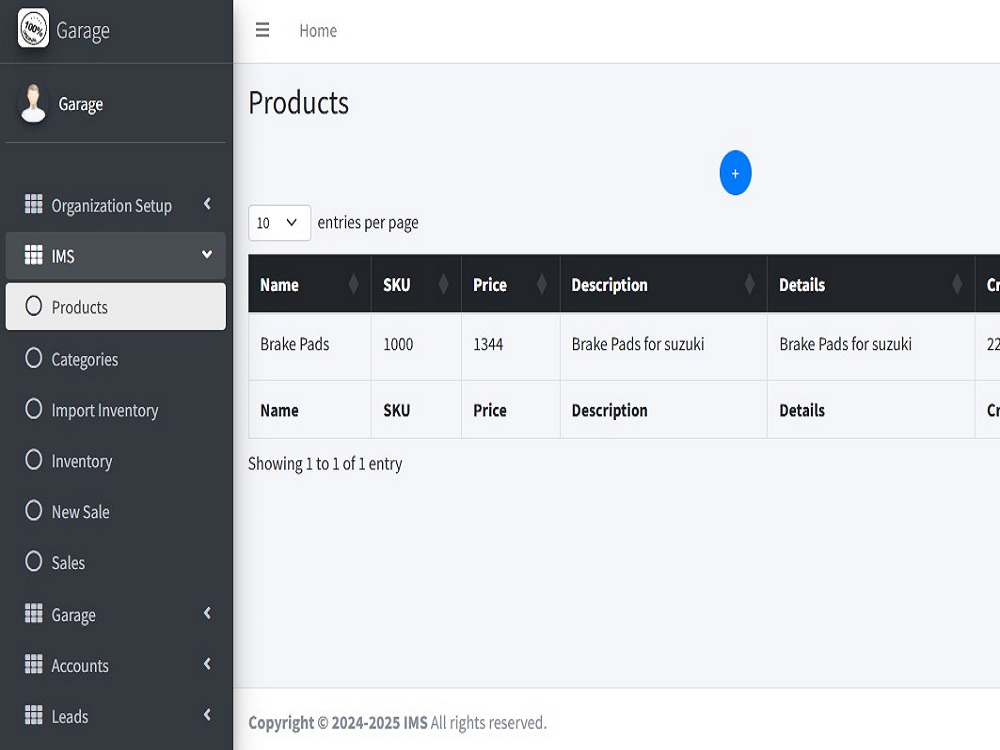Image resolution: width=1000 pixels, height=750 pixels.
Task: Toggle the sidebar with hamburger menu icon
Action: point(262,30)
